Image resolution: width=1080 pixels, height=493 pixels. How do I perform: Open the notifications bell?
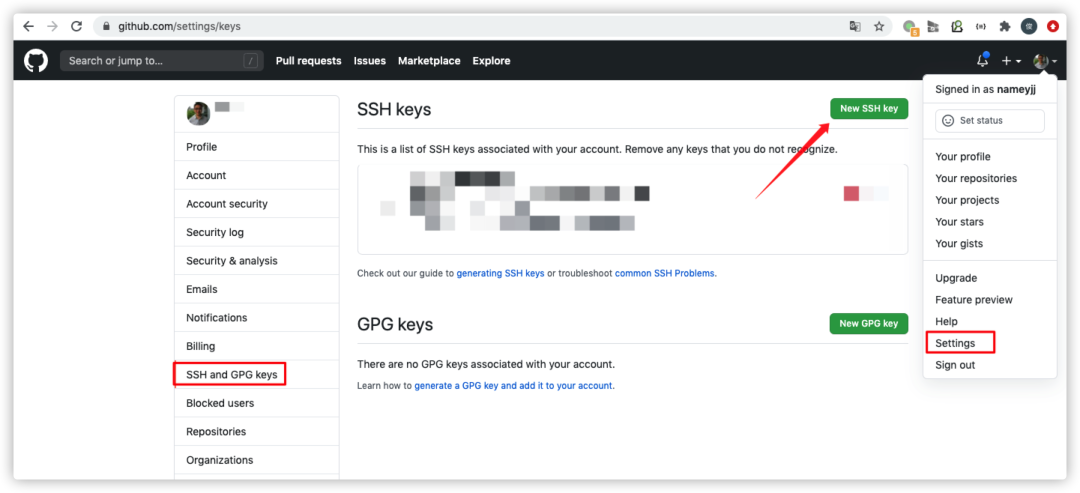(983, 61)
